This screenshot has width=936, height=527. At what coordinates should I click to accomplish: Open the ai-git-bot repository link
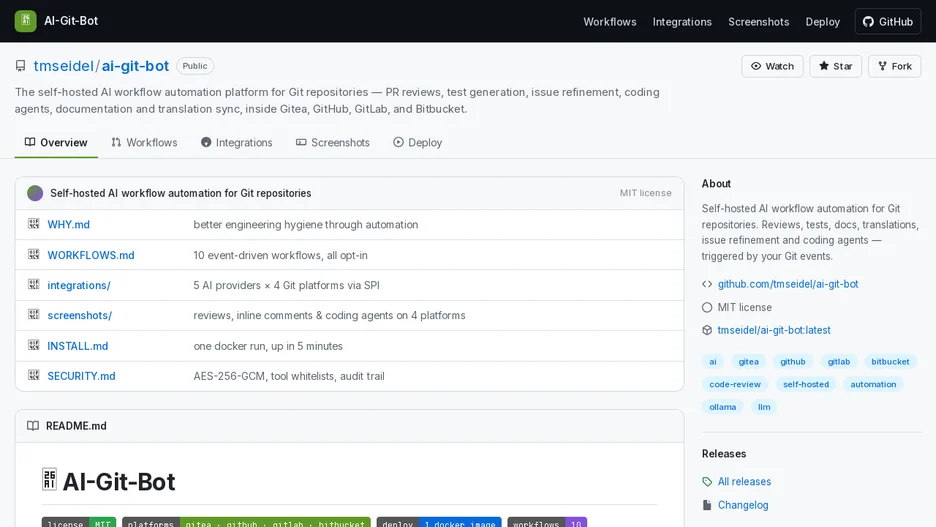tap(136, 66)
